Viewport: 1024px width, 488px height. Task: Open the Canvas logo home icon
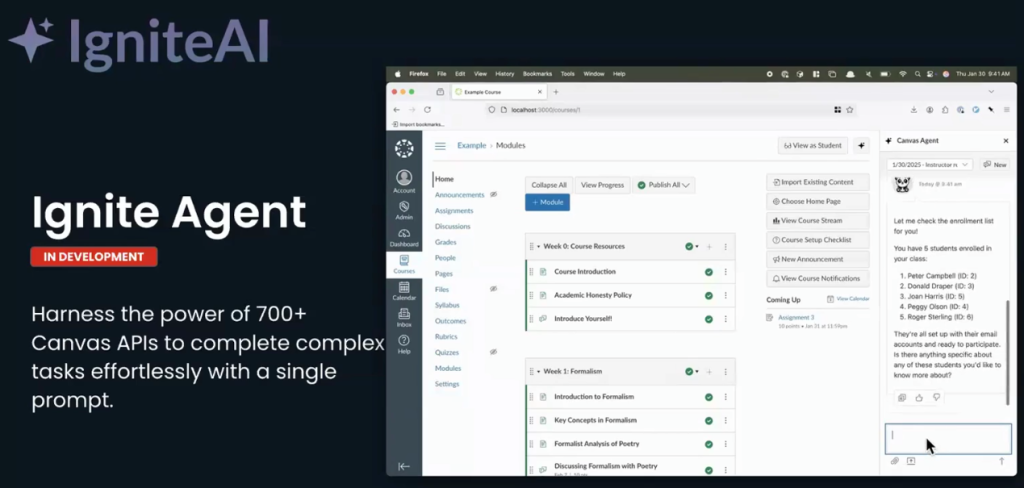(404, 148)
